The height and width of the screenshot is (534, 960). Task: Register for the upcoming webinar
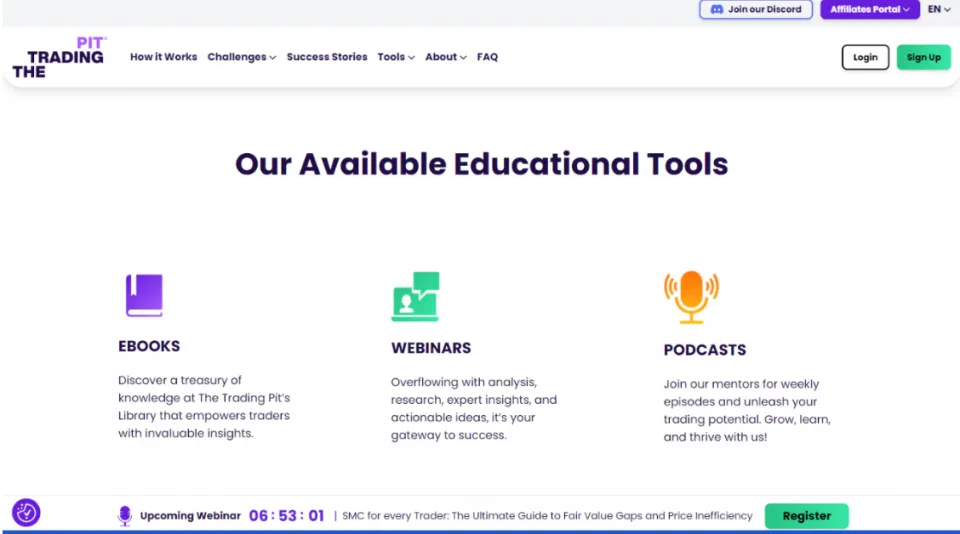806,516
